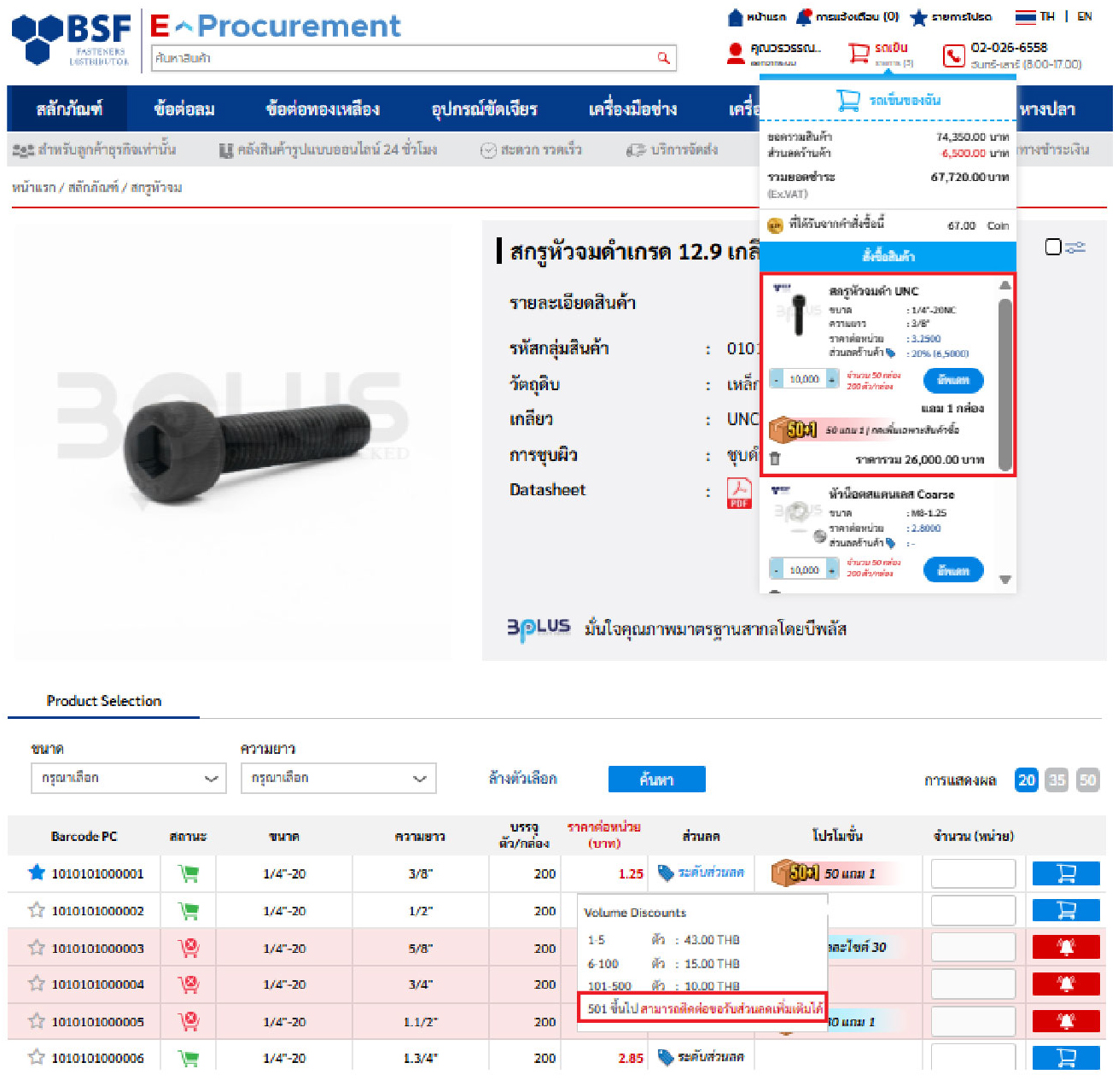Update the UNC screw cart item
Screen dimensions: 1118x1092
[953, 380]
